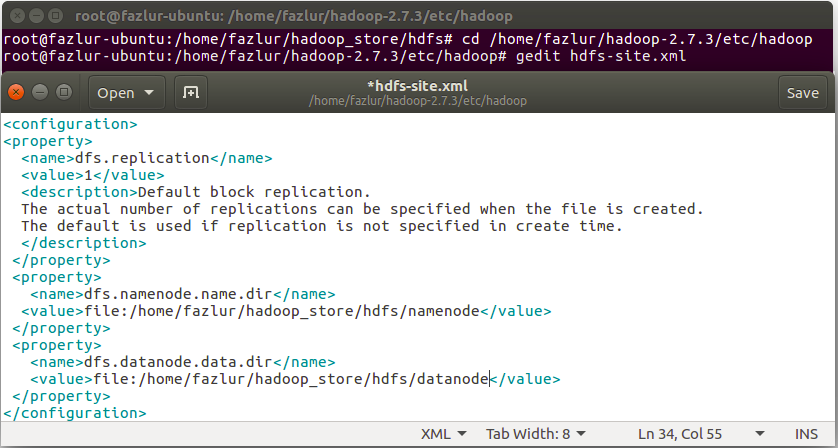This screenshot has height=448, width=838.
Task: Click the dfs.datanode.data.dir name line
Action: tap(182, 362)
